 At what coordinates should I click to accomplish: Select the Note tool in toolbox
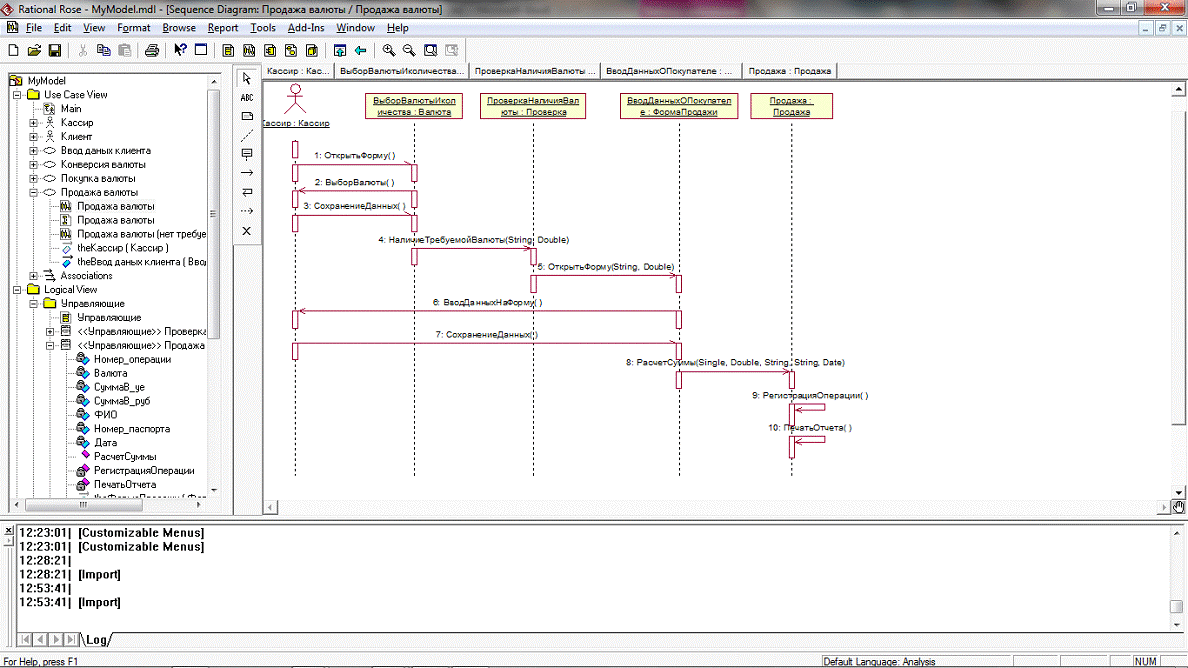click(x=247, y=116)
